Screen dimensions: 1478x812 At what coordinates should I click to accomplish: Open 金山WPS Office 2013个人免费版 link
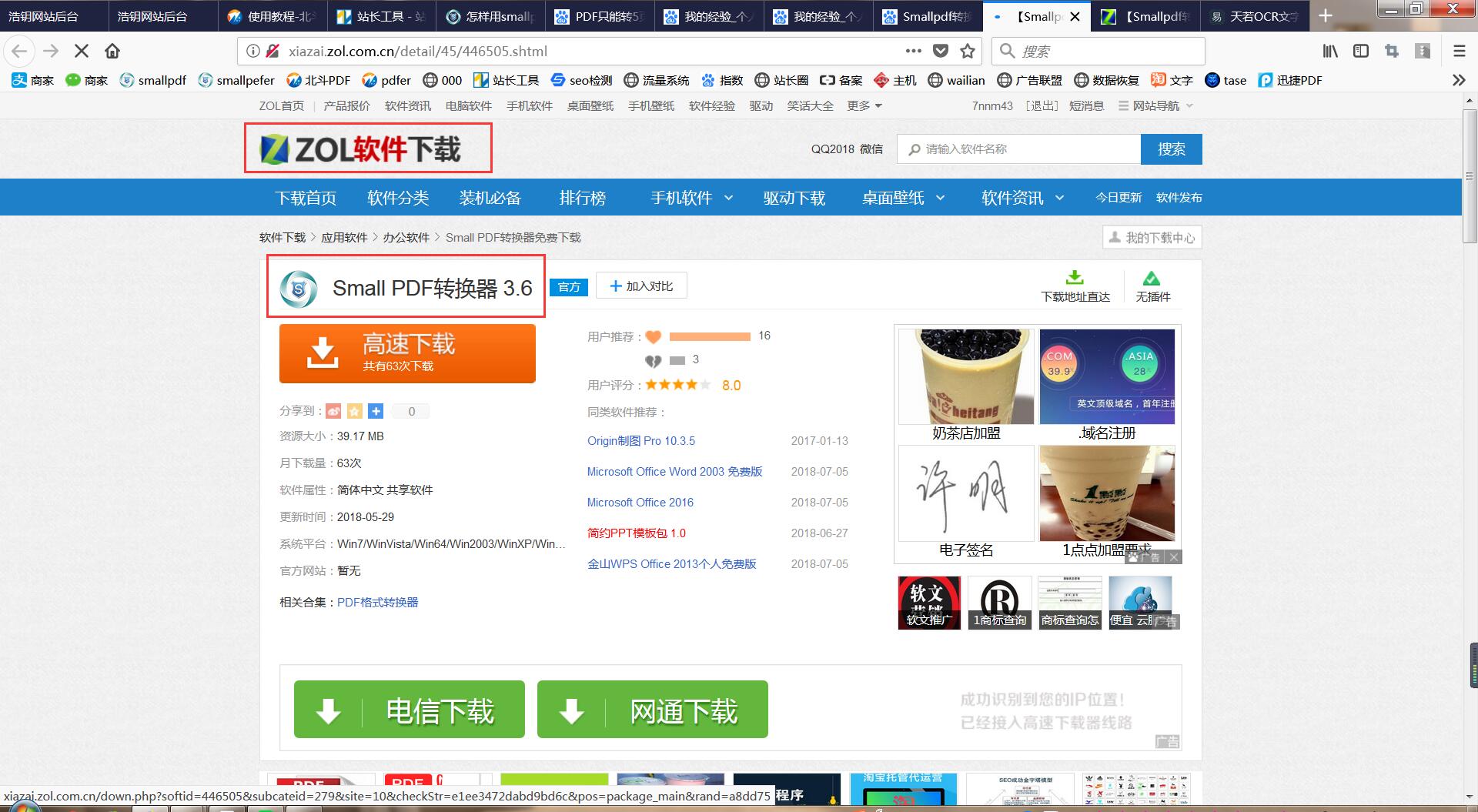coord(671,564)
